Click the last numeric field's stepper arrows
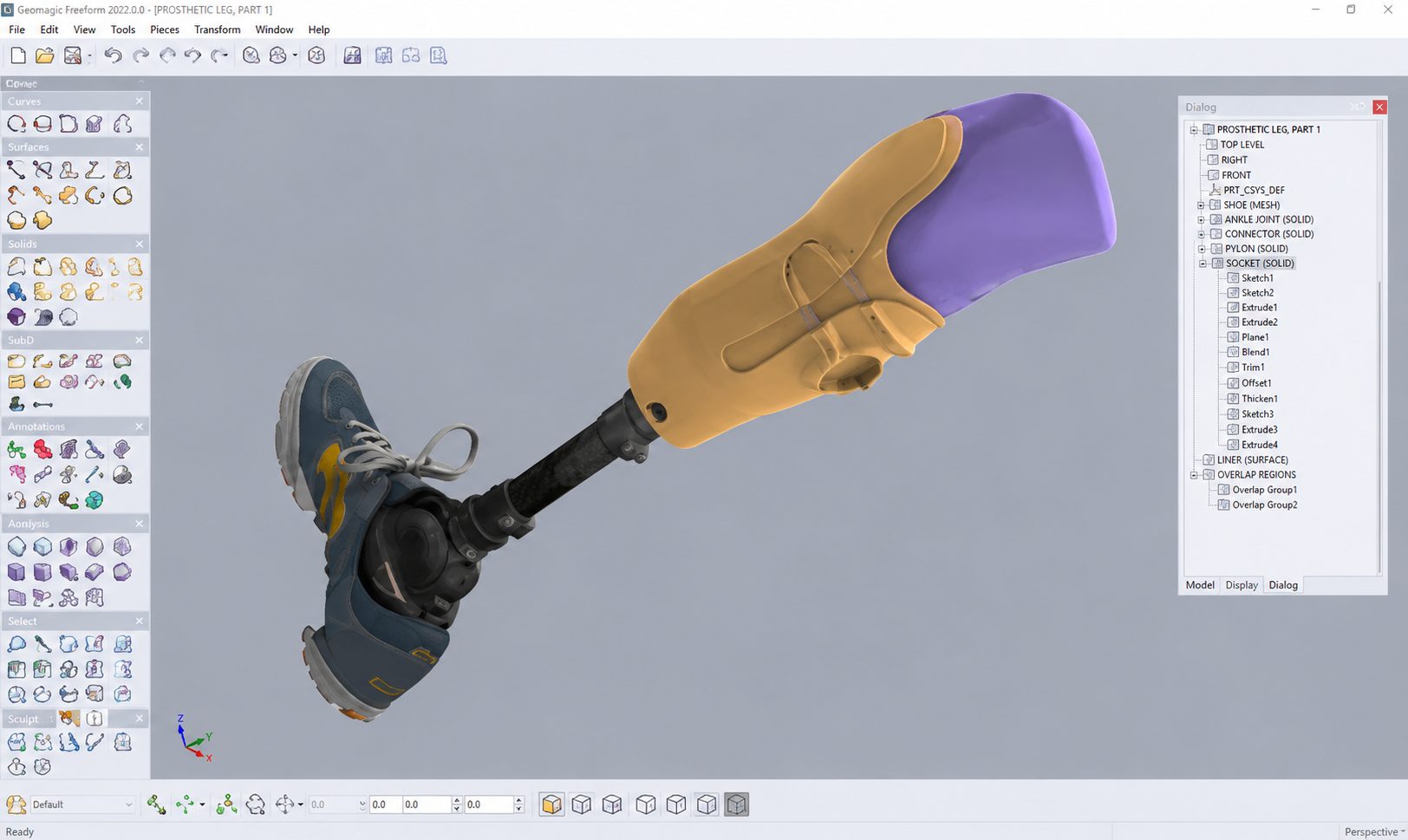The width and height of the screenshot is (1408, 840). pyautogui.click(x=518, y=804)
